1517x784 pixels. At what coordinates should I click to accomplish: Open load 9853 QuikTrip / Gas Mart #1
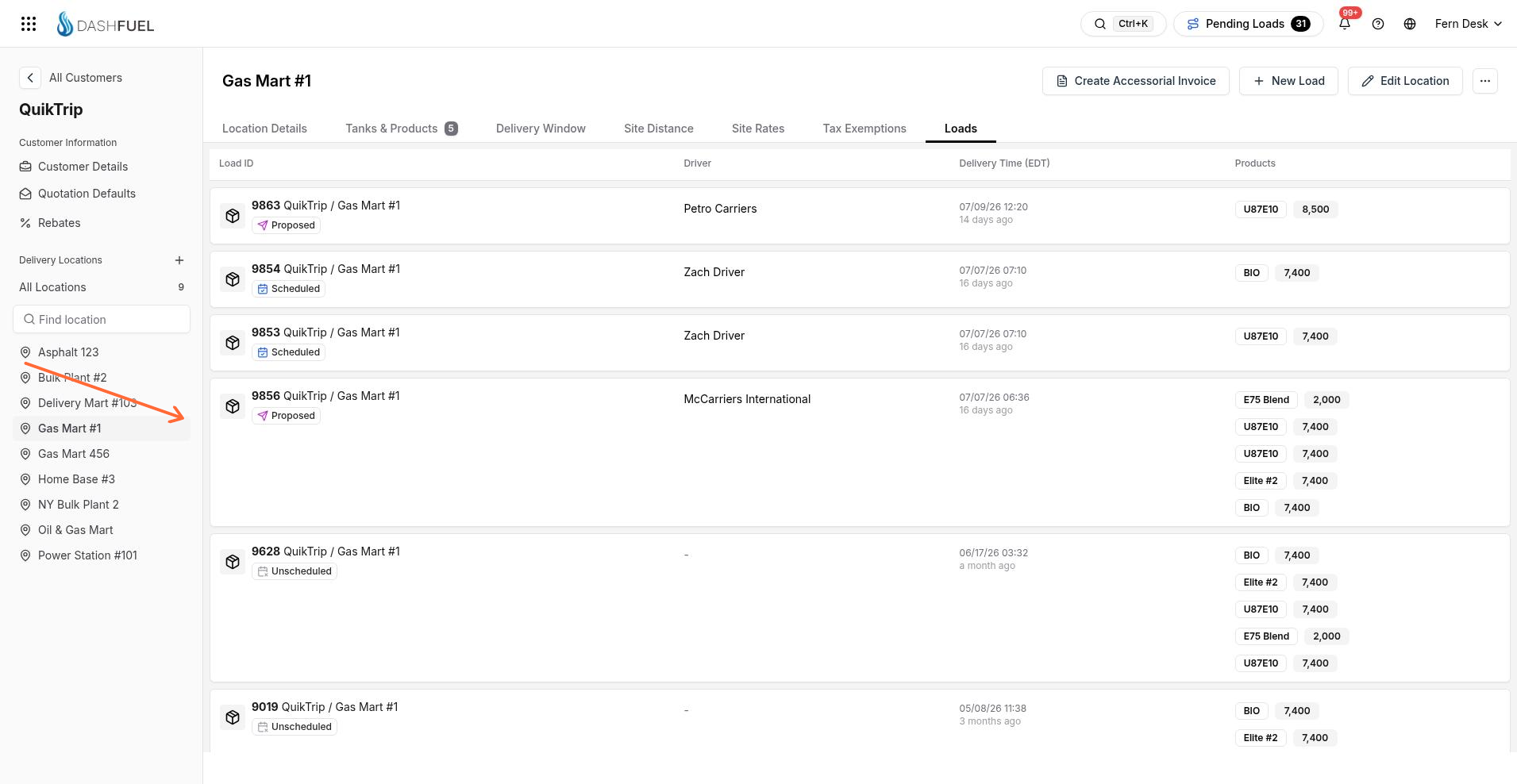[x=325, y=332]
